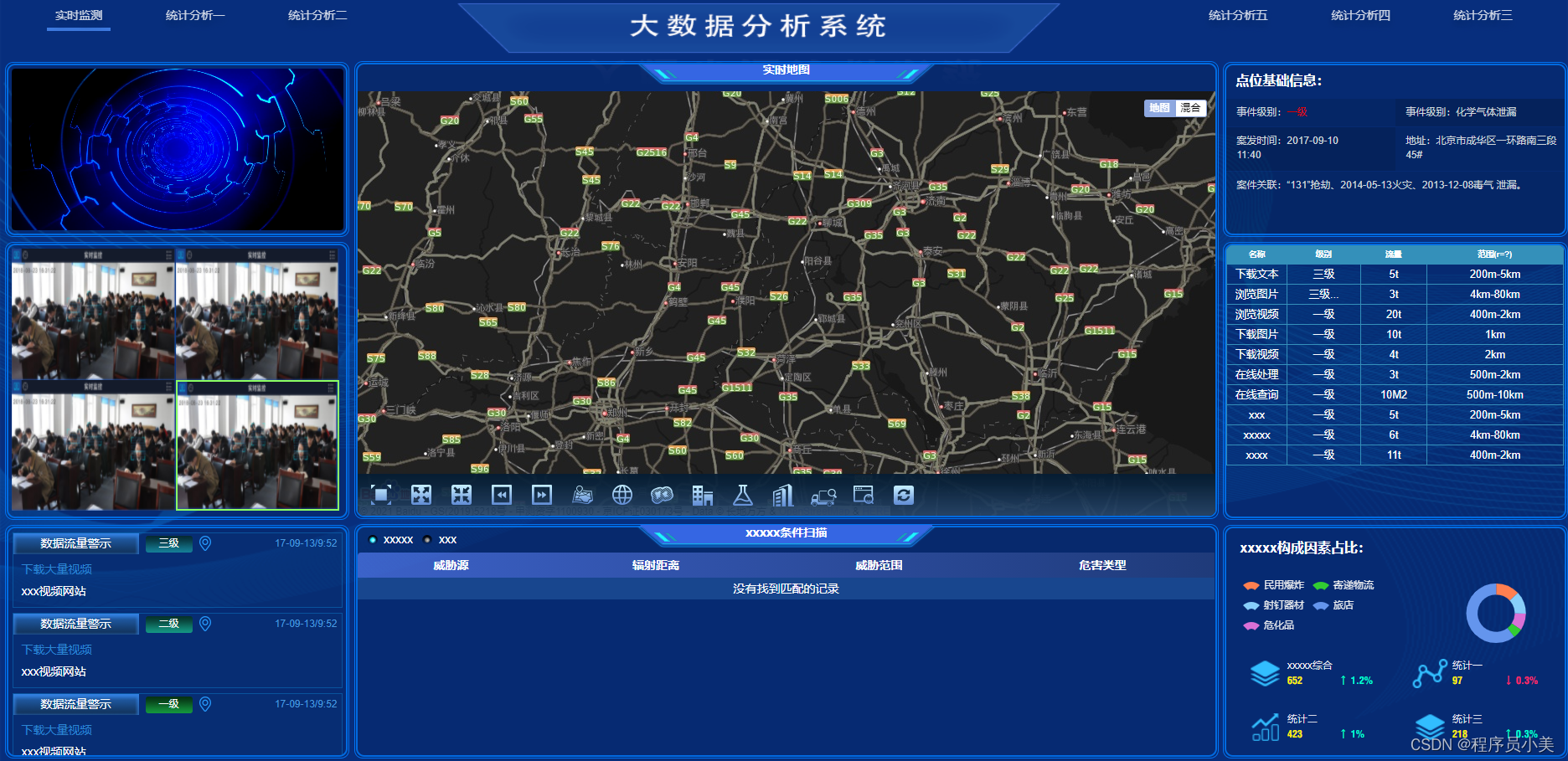Screen dimensions: 1568x761
Task: Click the chemistry flask icon in the toolbar
Action: point(743,495)
